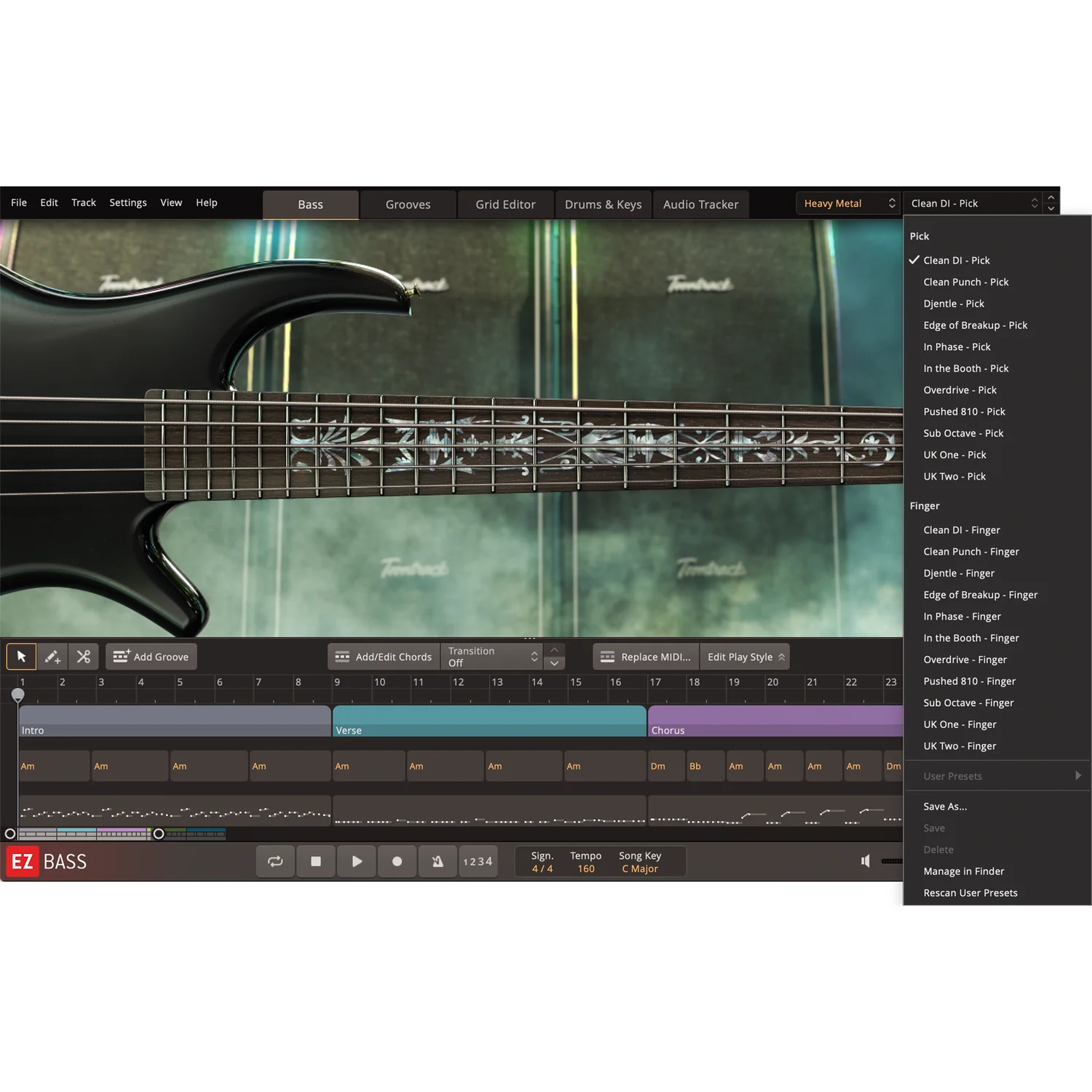
Task: Switch to the Audio Tracker tab
Action: [700, 205]
